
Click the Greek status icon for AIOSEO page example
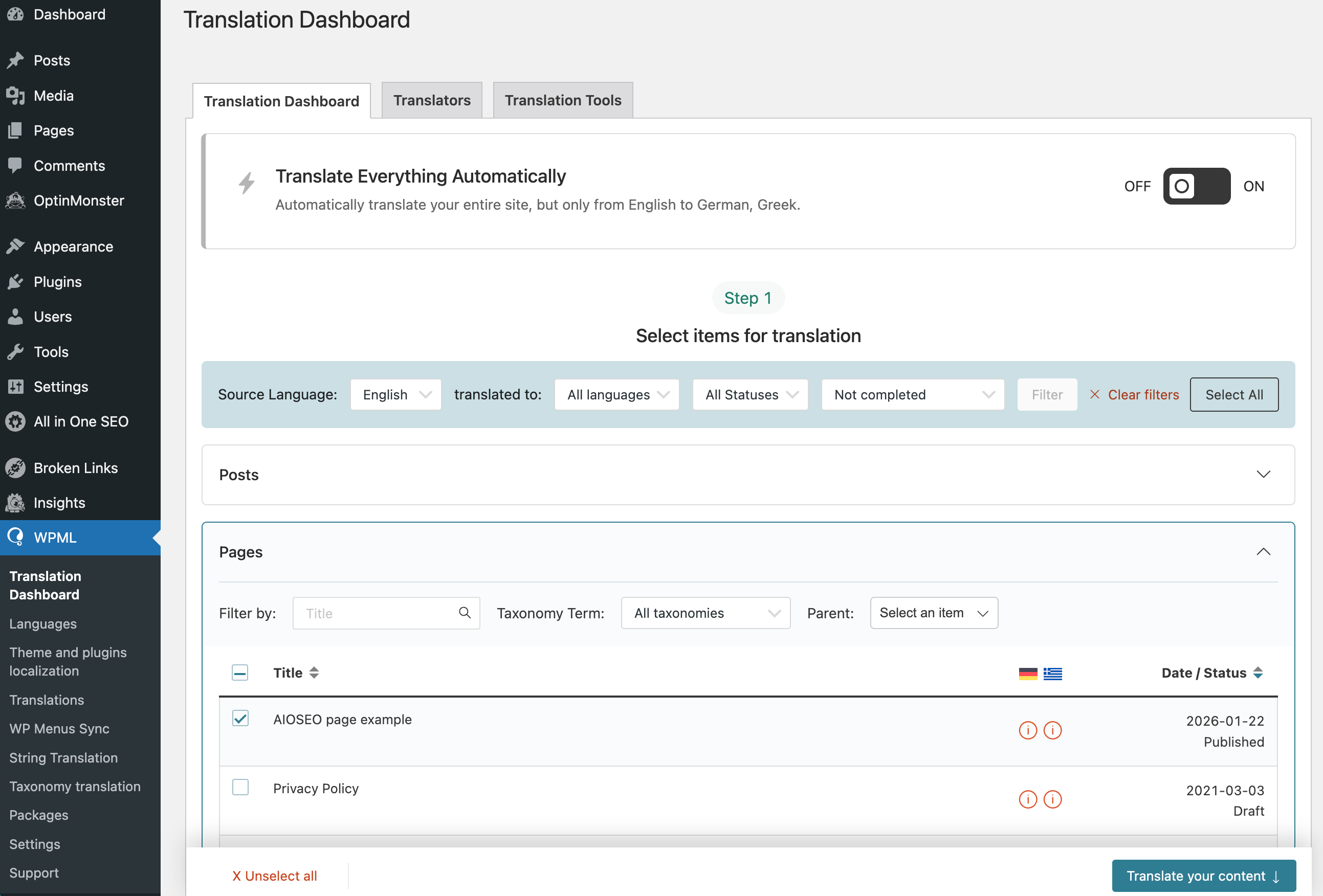[1052, 730]
